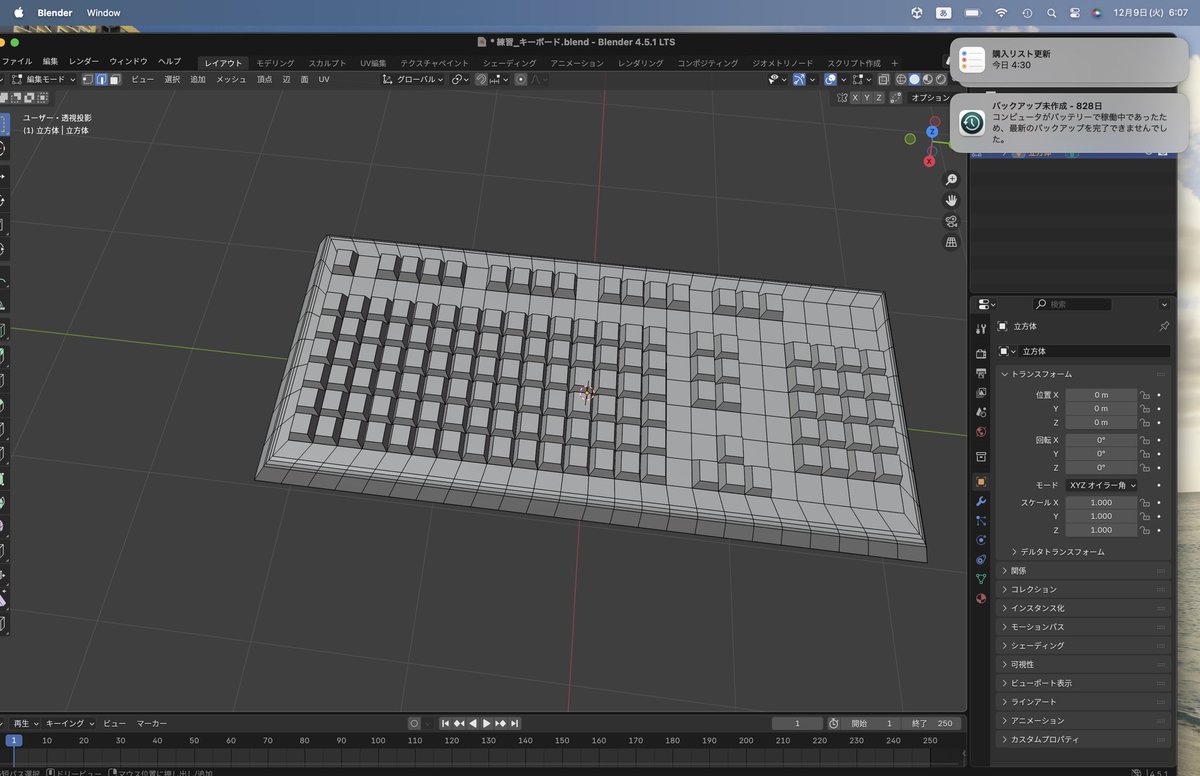The height and width of the screenshot is (776, 1200).
Task: Click the camera view icon in viewport
Action: point(951,221)
